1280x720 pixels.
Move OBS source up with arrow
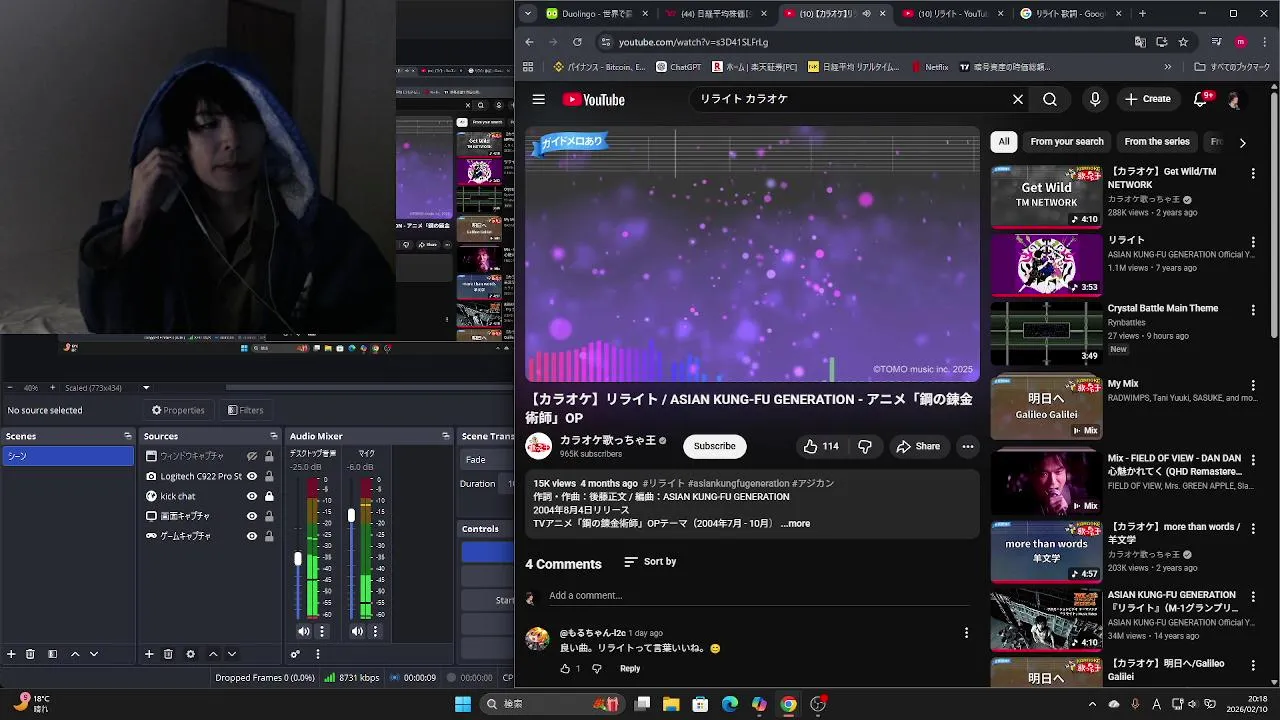[x=213, y=654]
